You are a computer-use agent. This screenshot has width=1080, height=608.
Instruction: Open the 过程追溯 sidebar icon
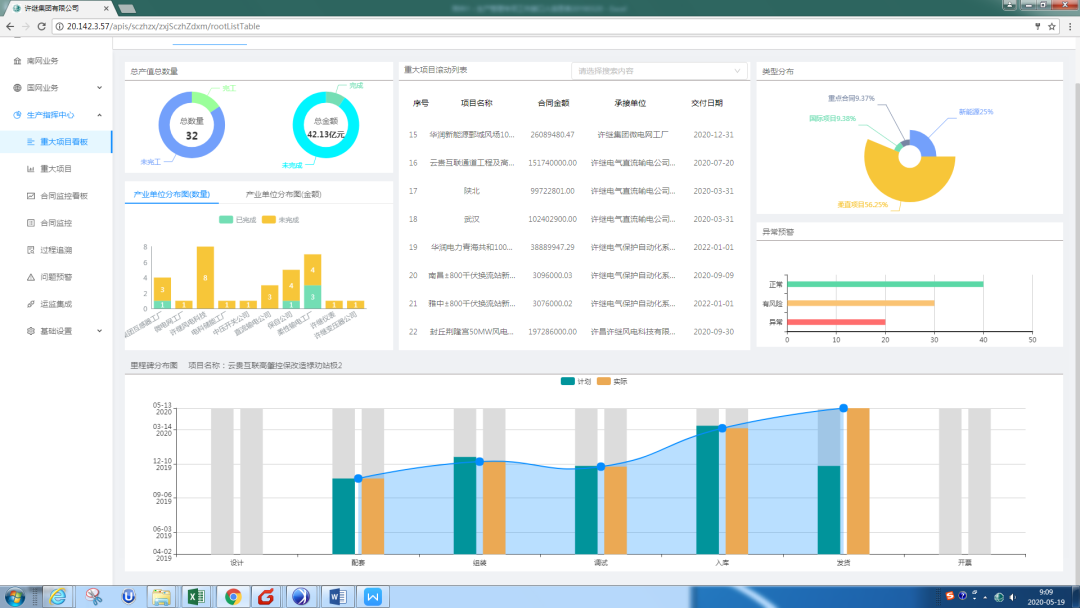[x=30, y=250]
